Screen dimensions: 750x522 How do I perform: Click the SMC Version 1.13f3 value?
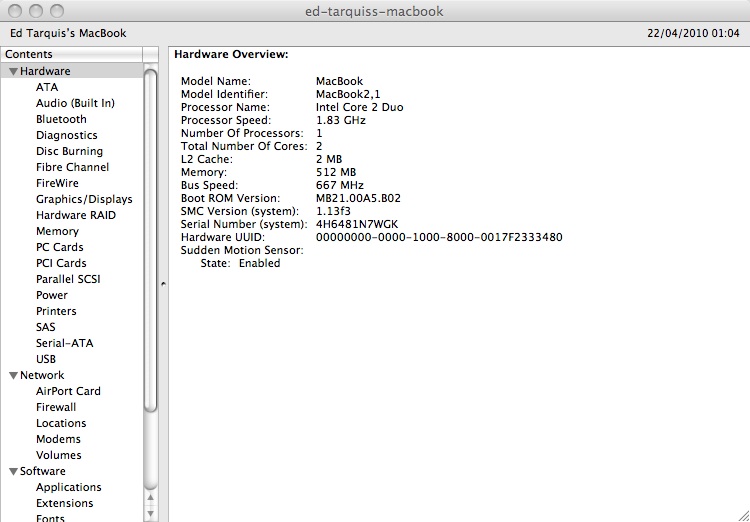pyautogui.click(x=333, y=211)
